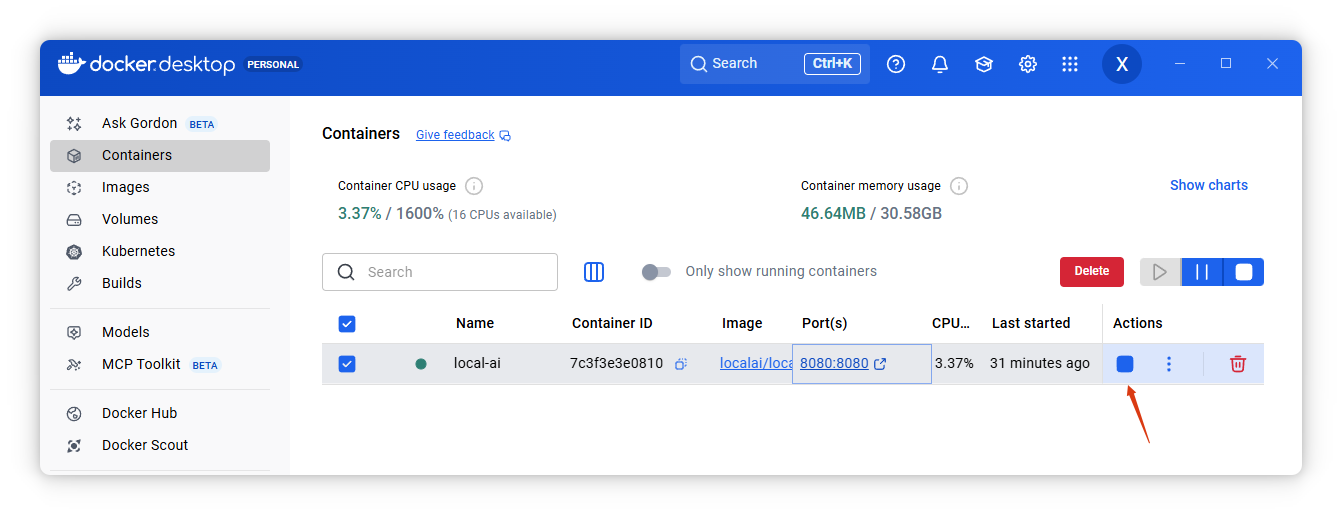Go to the Images section

coord(160,187)
